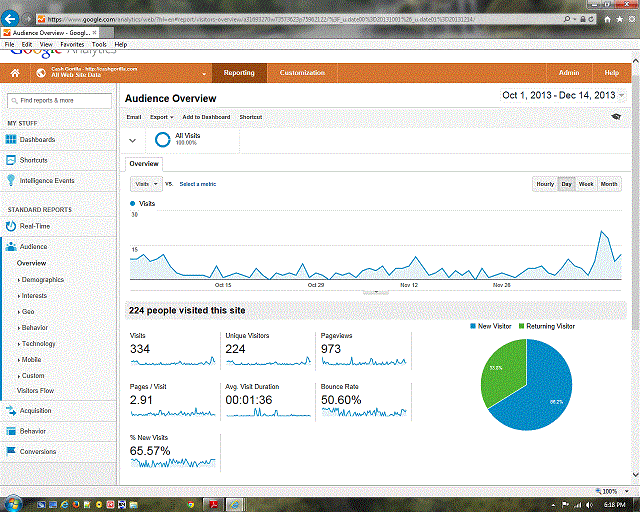Switch graph to Day view
Image resolution: width=640 pixels, height=512 pixels.
pyautogui.click(x=566, y=184)
